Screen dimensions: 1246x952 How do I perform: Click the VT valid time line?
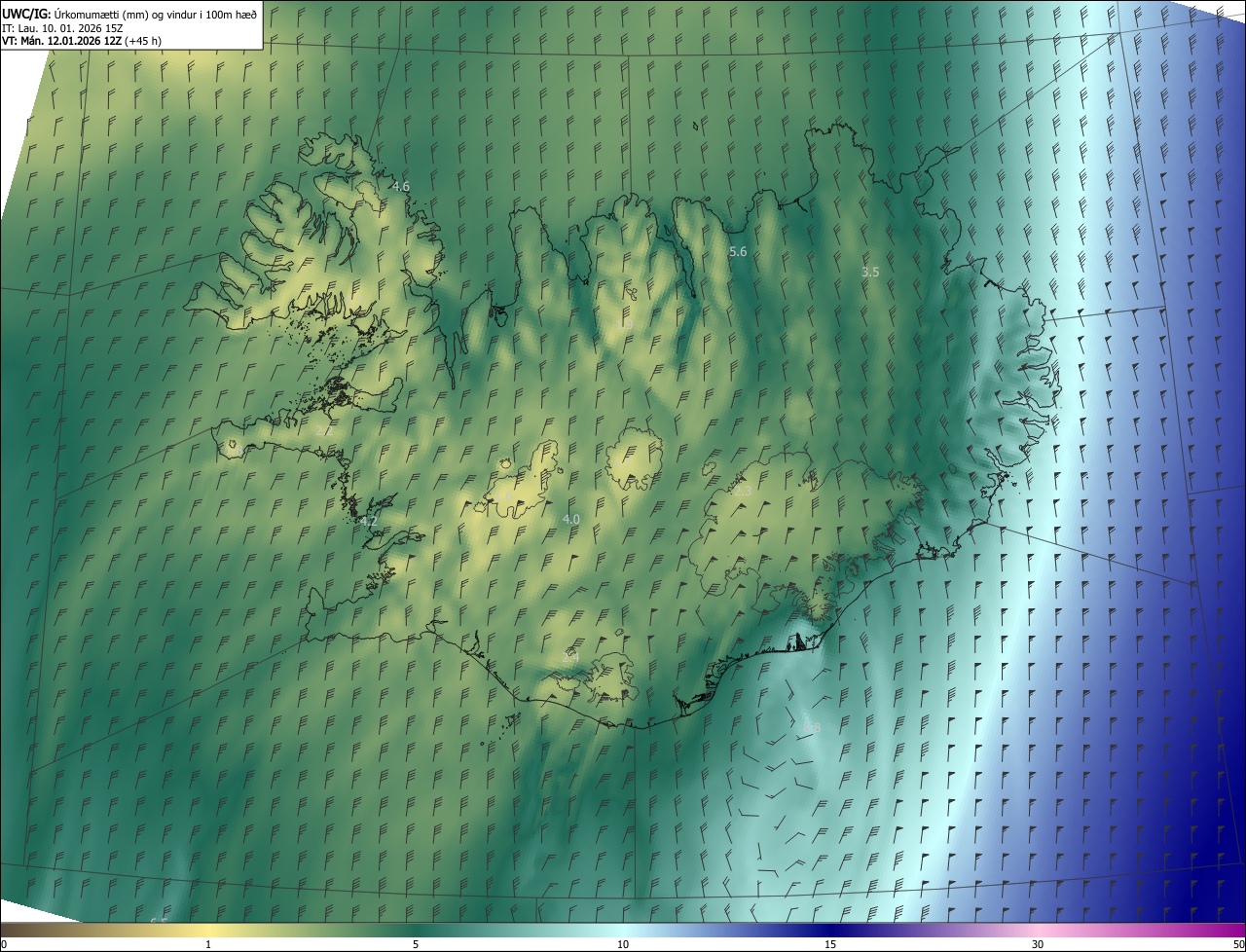pyautogui.click(x=81, y=41)
